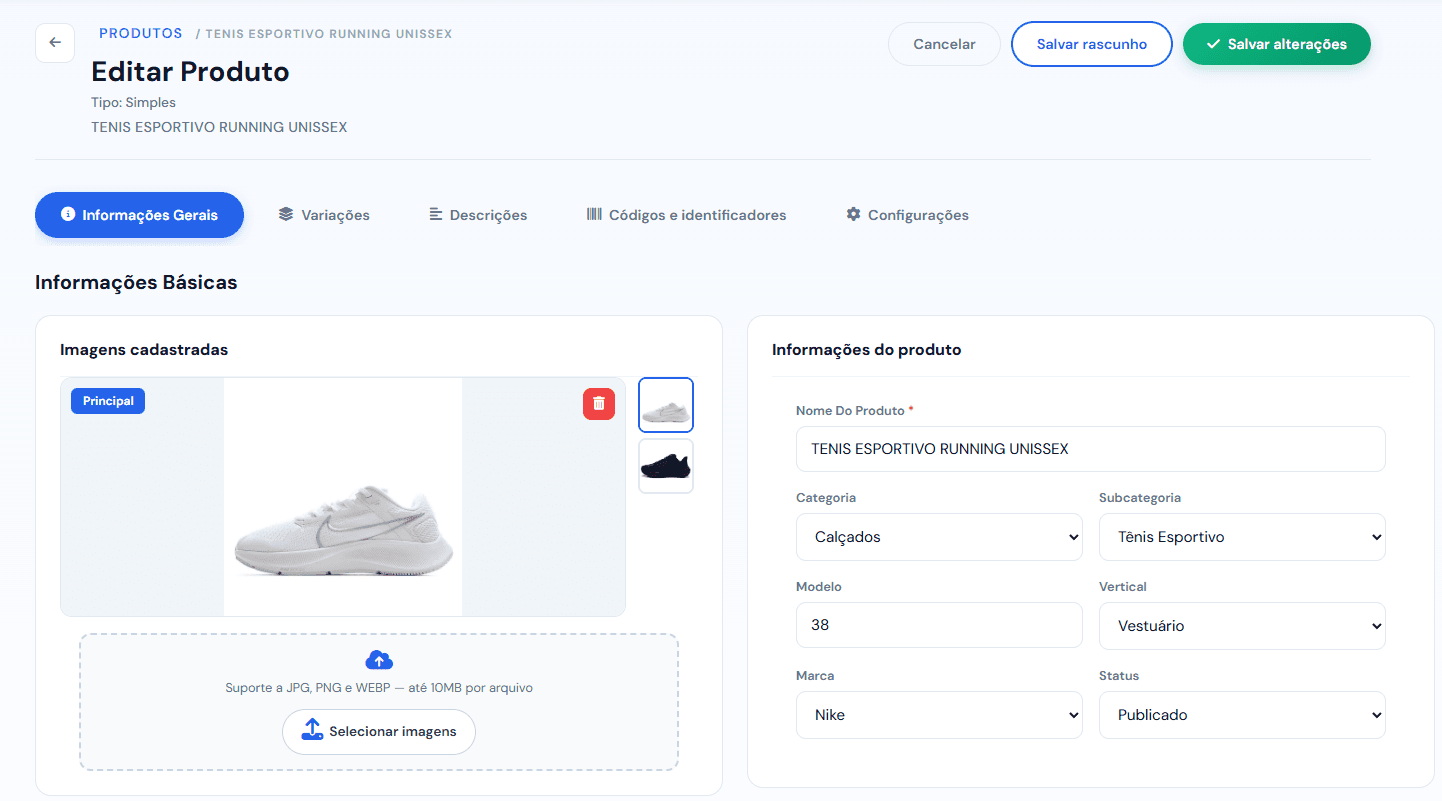Click the upload cloud icon
This screenshot has width=1442, height=801.
[x=379, y=659]
